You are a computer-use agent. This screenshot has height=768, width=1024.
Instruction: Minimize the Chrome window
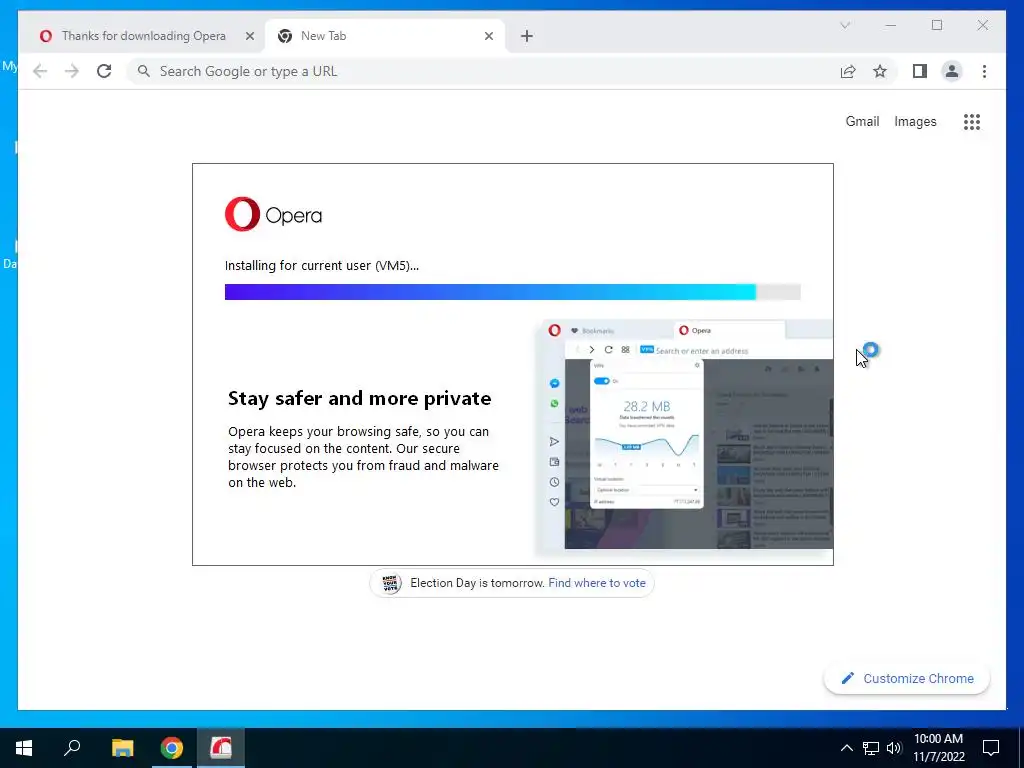pyautogui.click(x=891, y=25)
